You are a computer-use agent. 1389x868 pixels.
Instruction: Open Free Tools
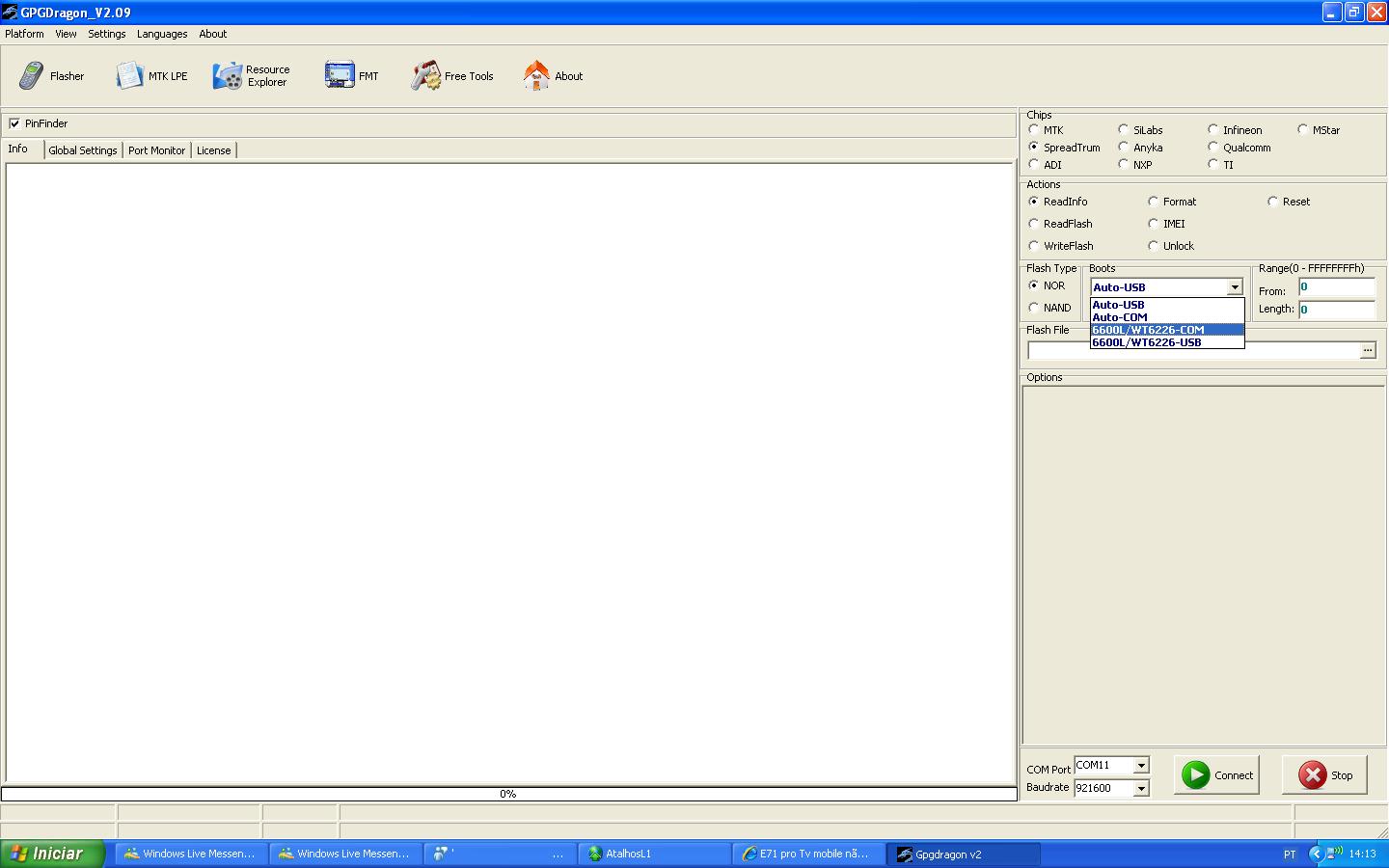coord(451,76)
